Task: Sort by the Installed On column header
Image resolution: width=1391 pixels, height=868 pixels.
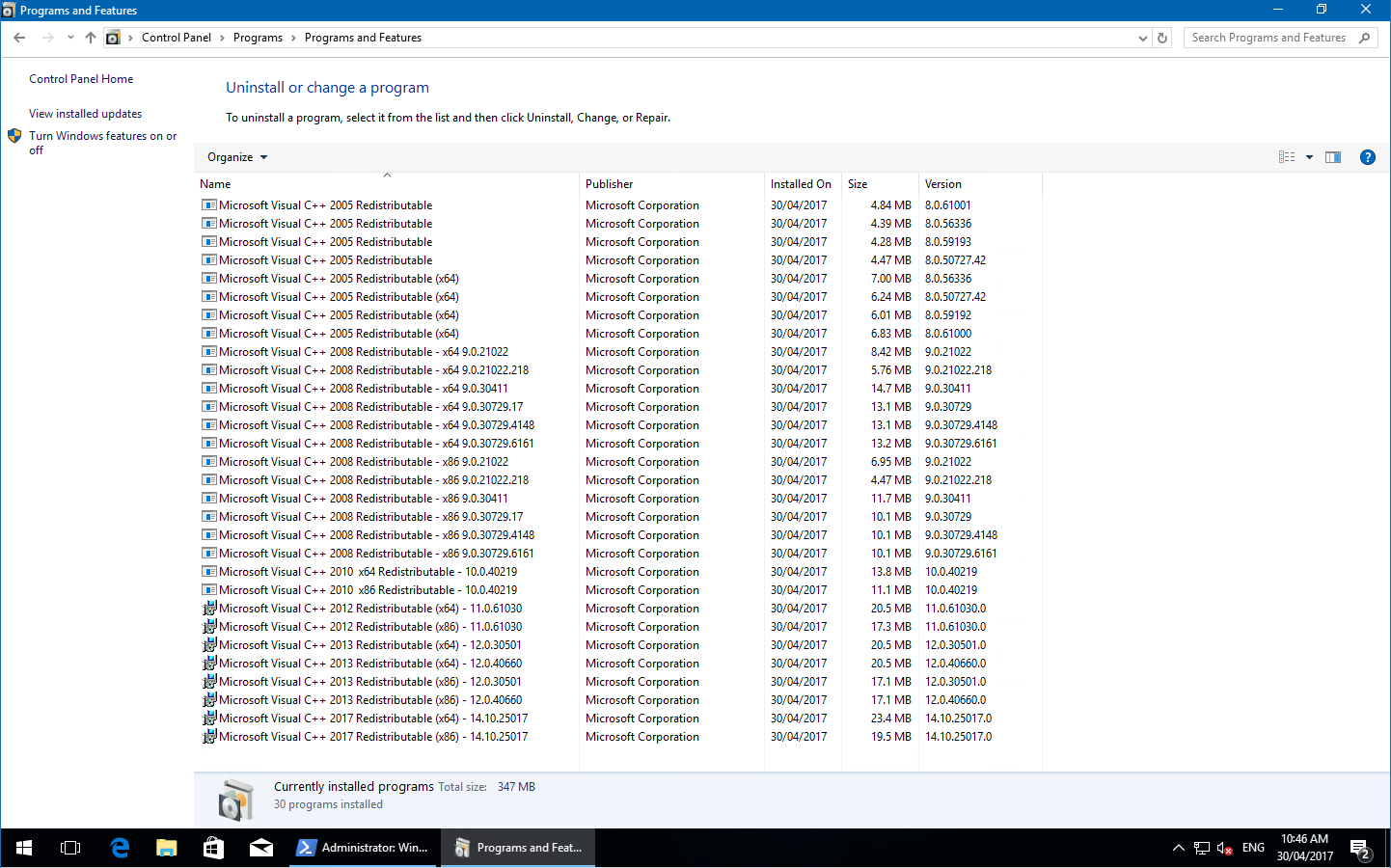Action: (x=803, y=183)
